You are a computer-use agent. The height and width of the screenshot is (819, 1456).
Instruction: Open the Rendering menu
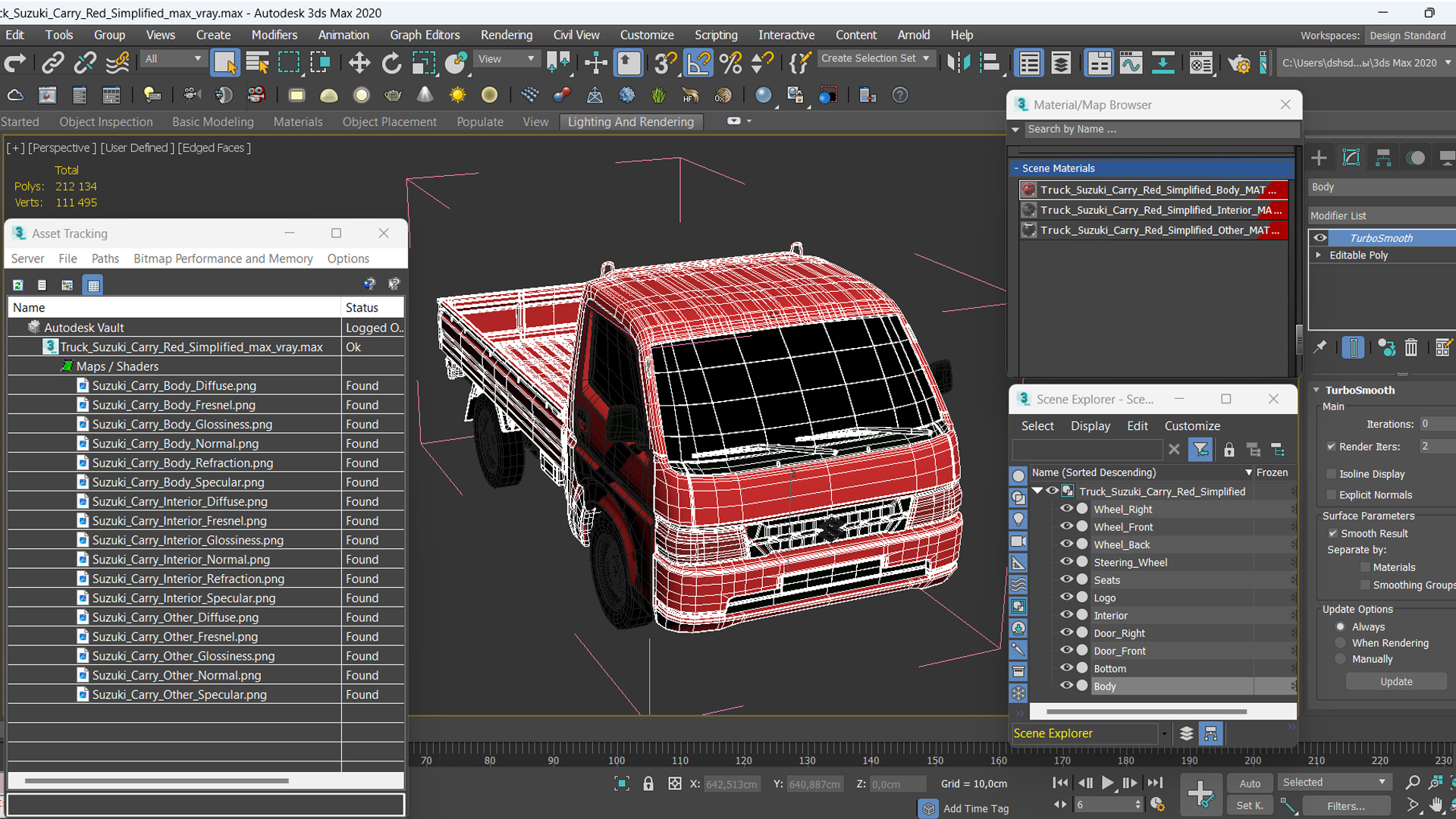click(x=507, y=35)
